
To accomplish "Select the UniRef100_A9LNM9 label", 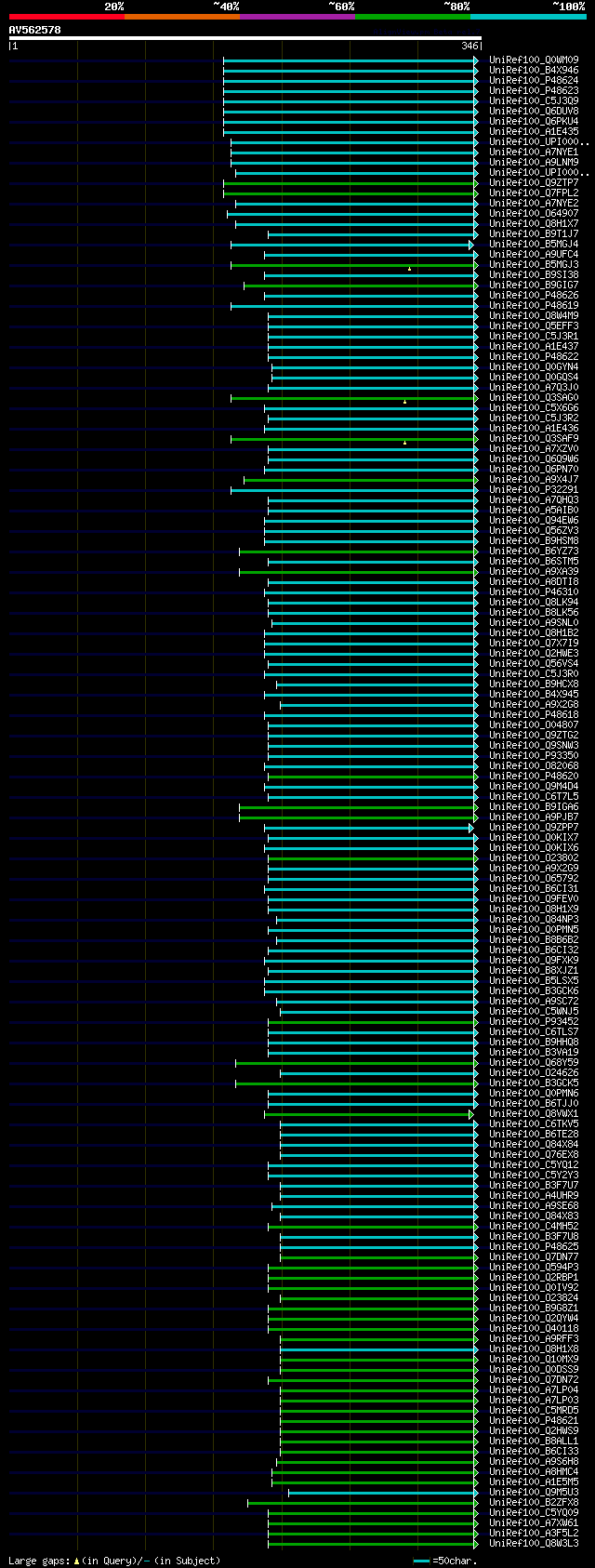I will pyautogui.click(x=534, y=163).
